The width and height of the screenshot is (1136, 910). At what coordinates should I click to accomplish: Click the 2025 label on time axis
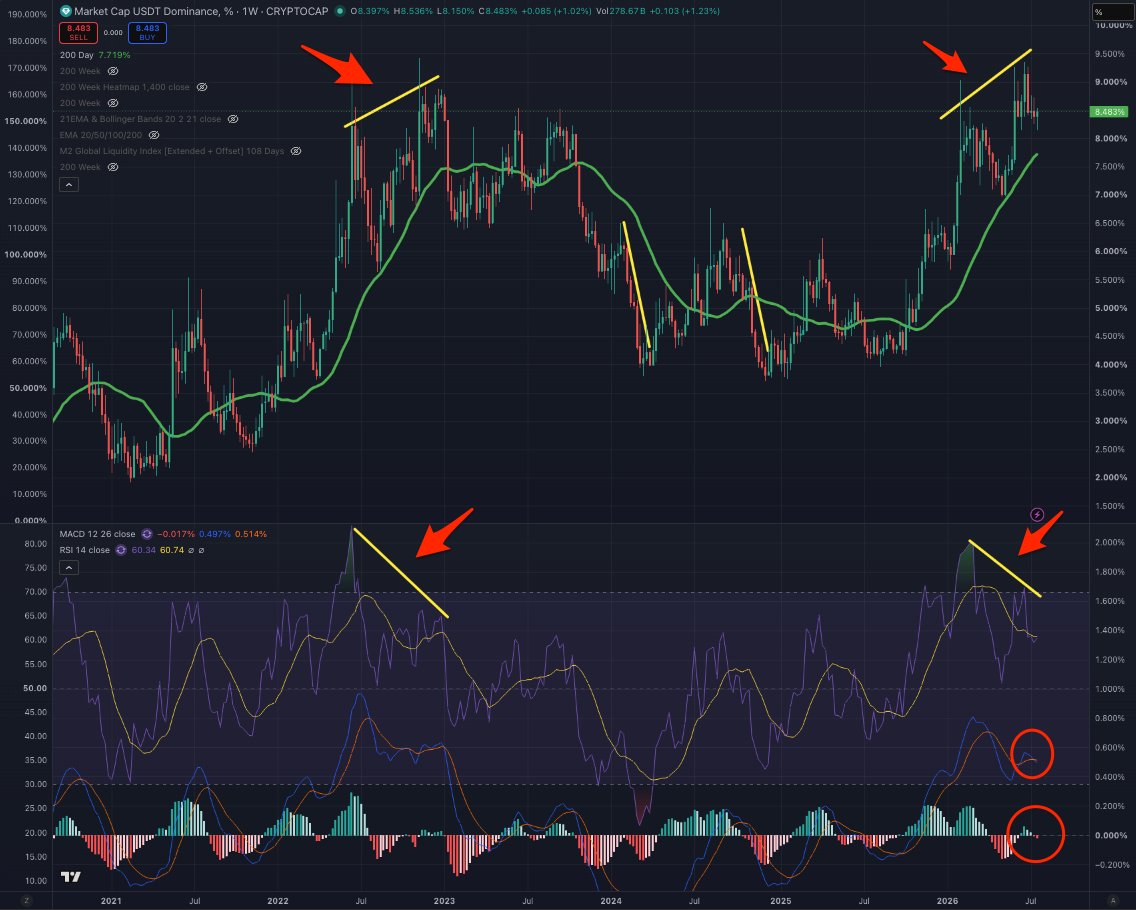[781, 901]
